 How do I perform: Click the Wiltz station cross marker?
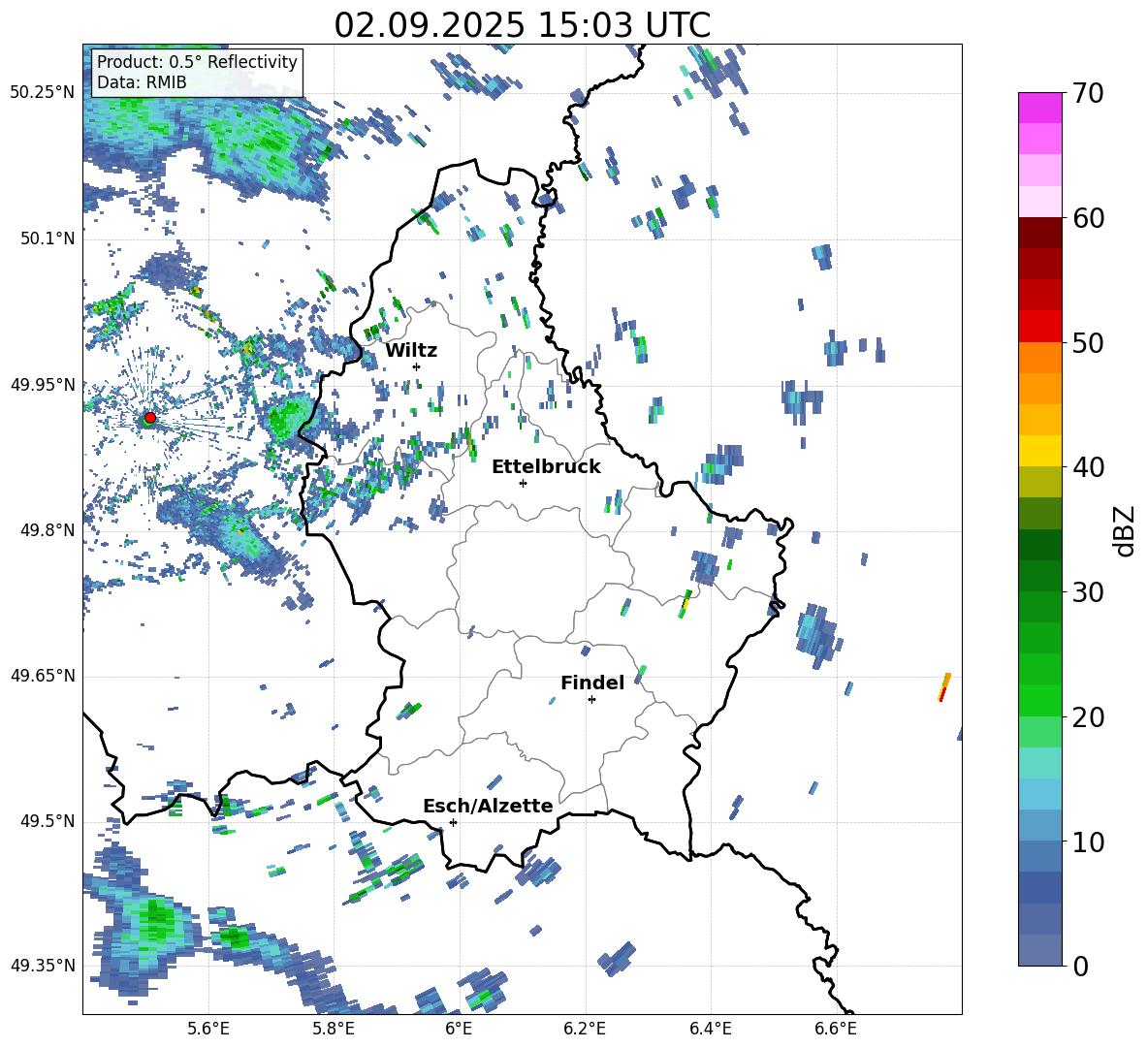pyautogui.click(x=416, y=366)
